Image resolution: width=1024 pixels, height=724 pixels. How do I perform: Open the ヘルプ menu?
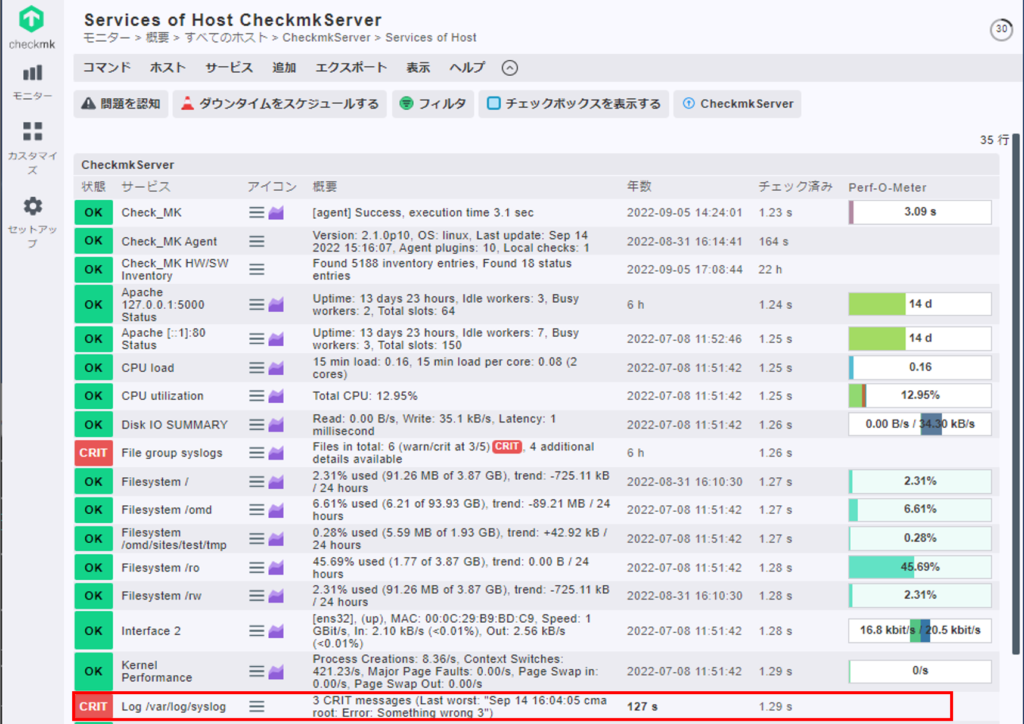point(467,68)
